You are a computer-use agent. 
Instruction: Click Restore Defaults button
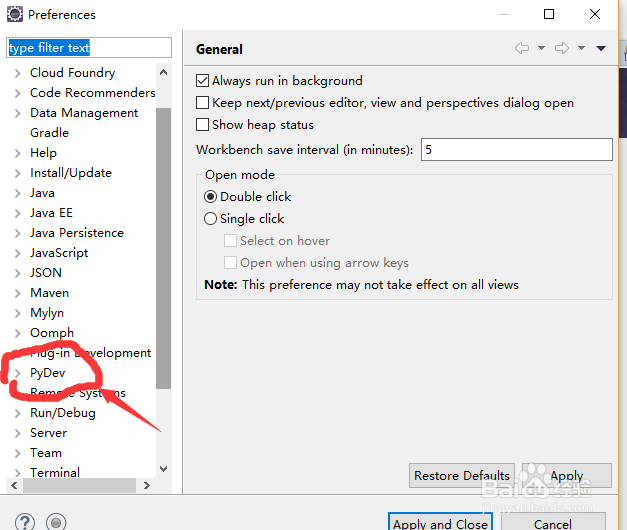pos(462,476)
